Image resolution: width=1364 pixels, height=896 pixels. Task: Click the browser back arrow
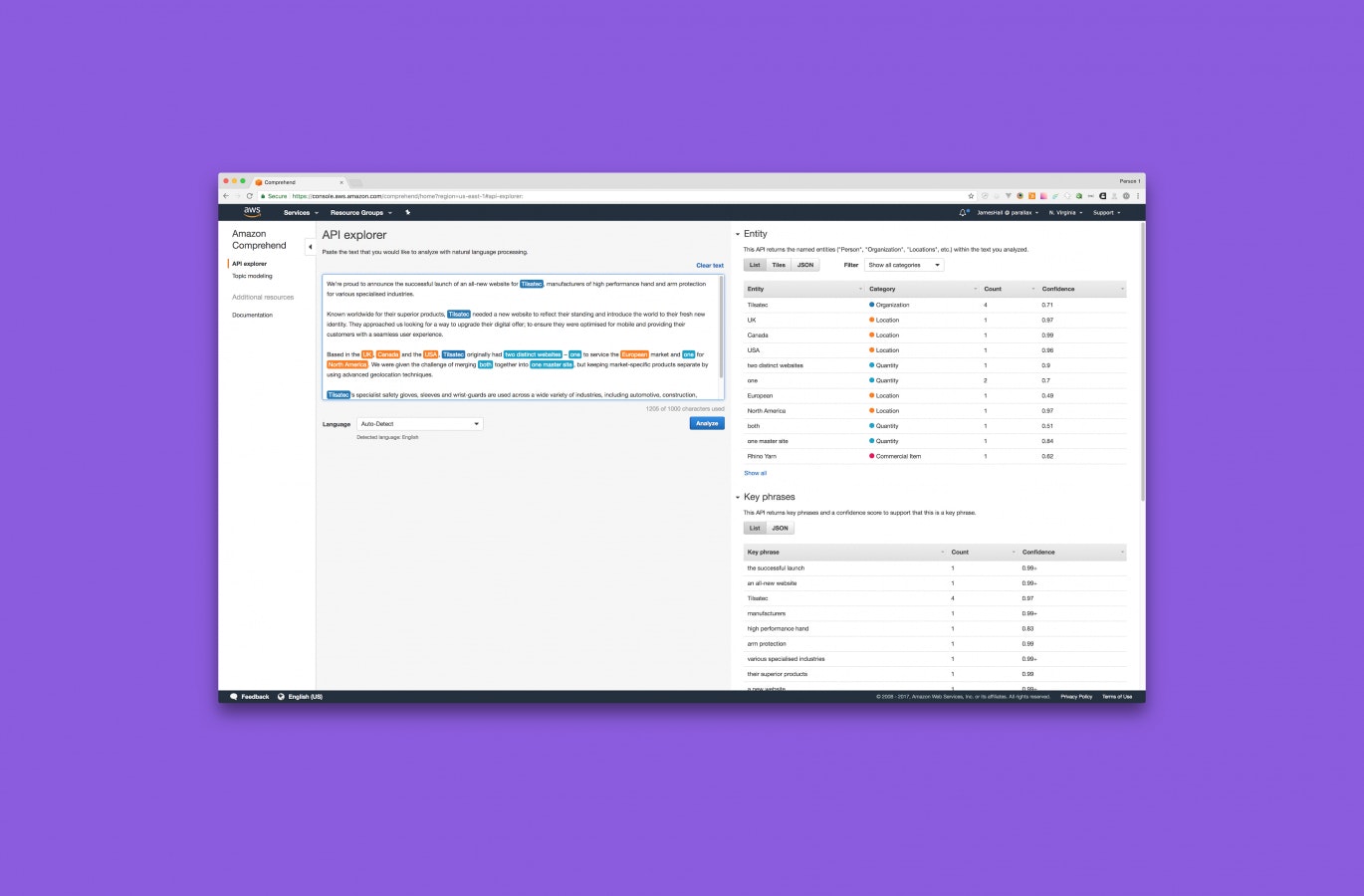[x=226, y=196]
